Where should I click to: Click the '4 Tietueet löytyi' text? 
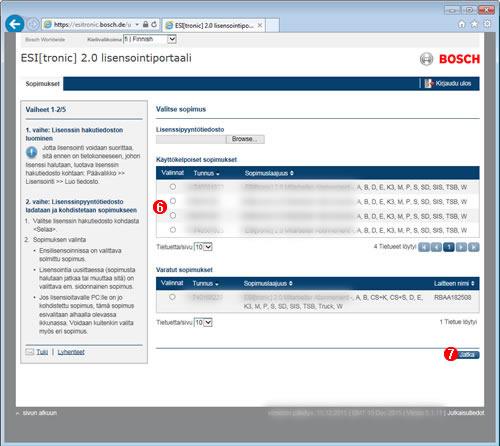coord(395,247)
